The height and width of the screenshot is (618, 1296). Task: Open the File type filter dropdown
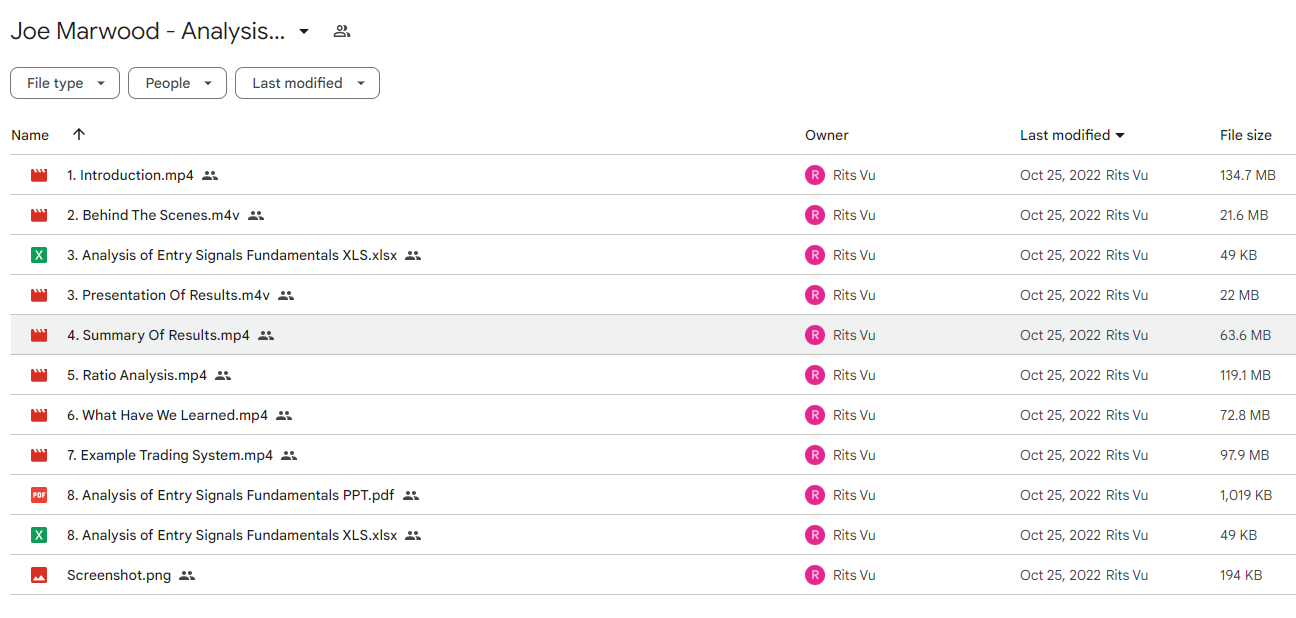tap(65, 83)
